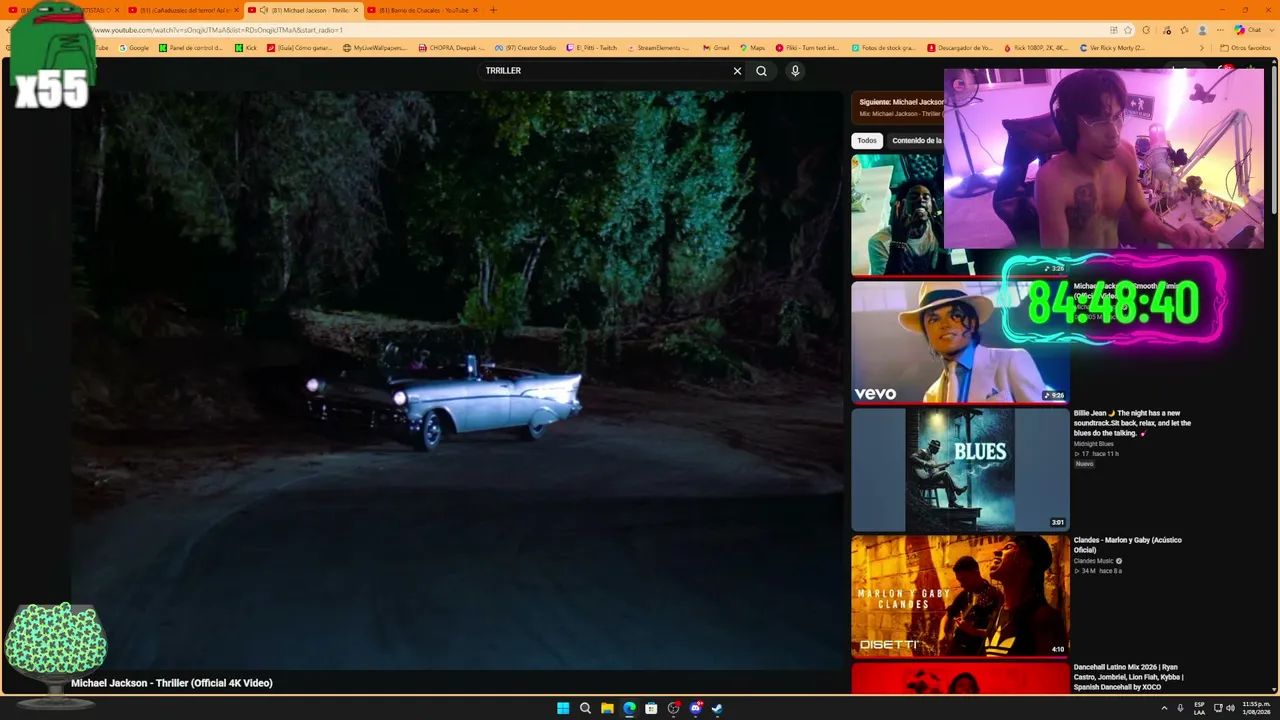Close the Michael Jackson - Thriller tab
Viewport: 1280px width, 720px height.
pos(355,10)
